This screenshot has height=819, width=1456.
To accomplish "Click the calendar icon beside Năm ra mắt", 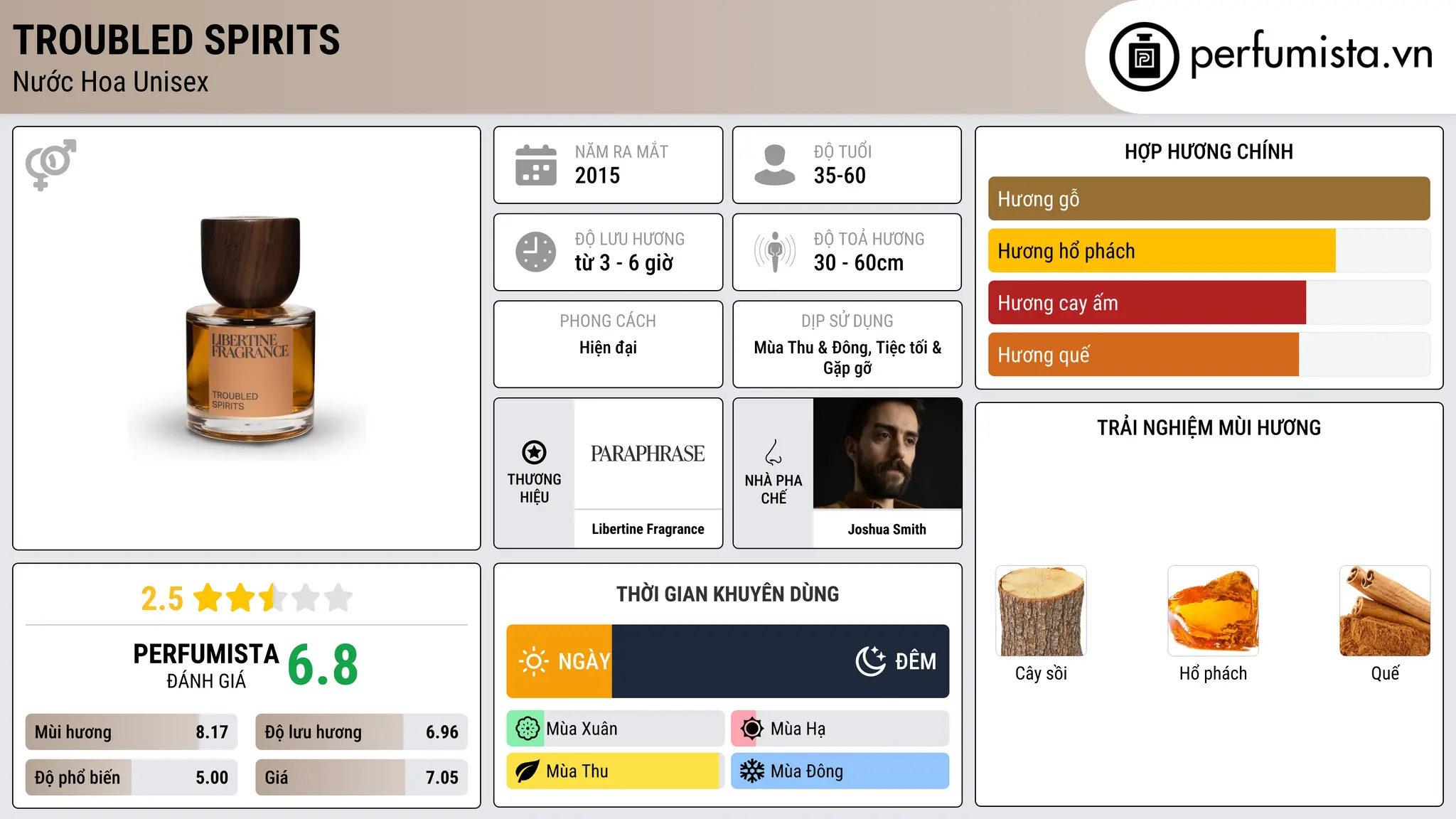I will (536, 165).
